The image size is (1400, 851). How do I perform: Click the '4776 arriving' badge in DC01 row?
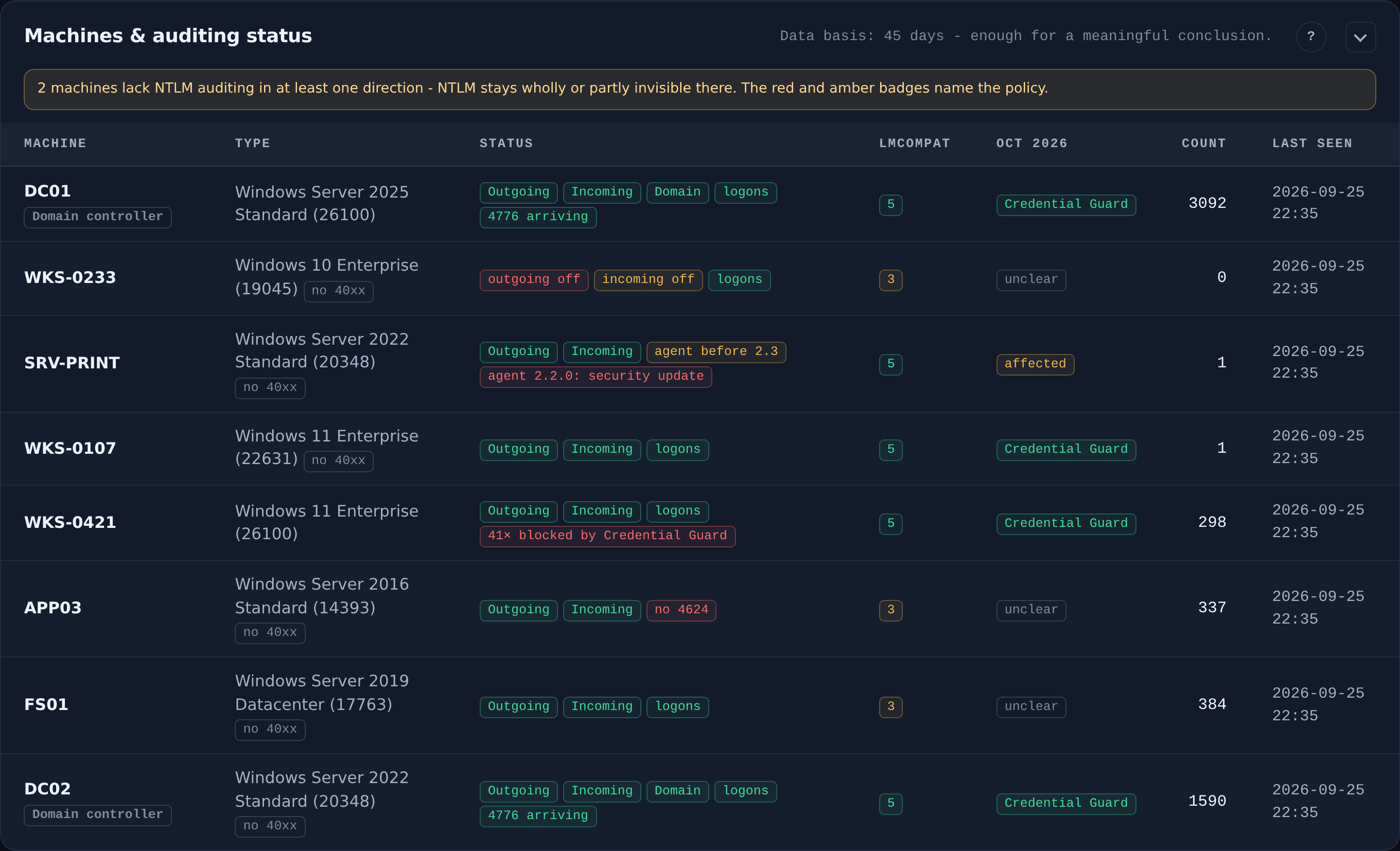point(537,217)
